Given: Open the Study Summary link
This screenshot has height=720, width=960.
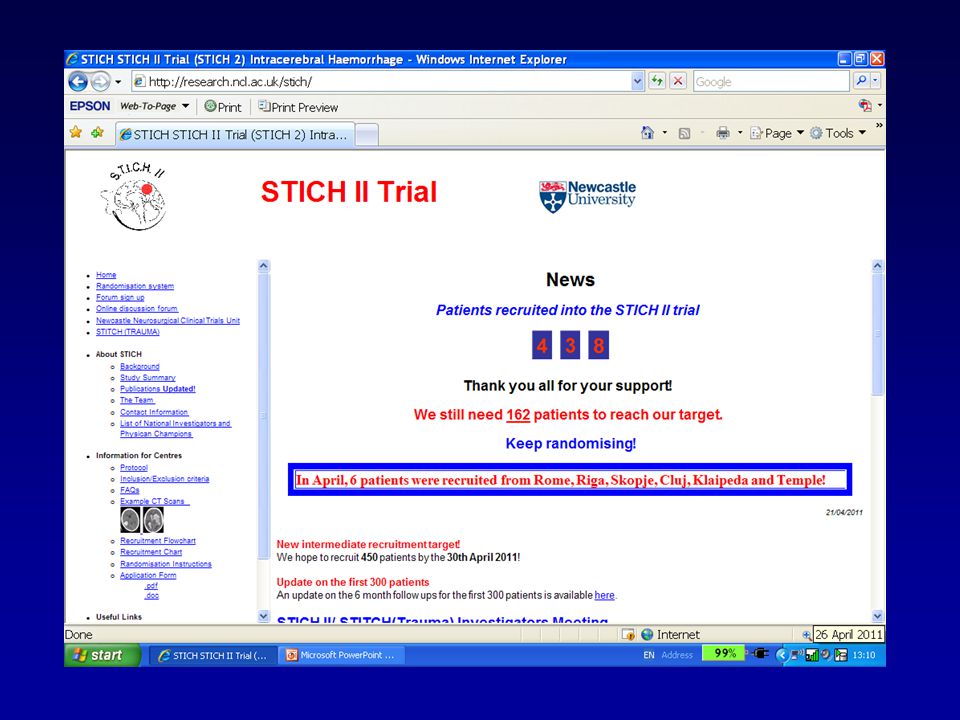Looking at the screenshot, I should tap(148, 378).
